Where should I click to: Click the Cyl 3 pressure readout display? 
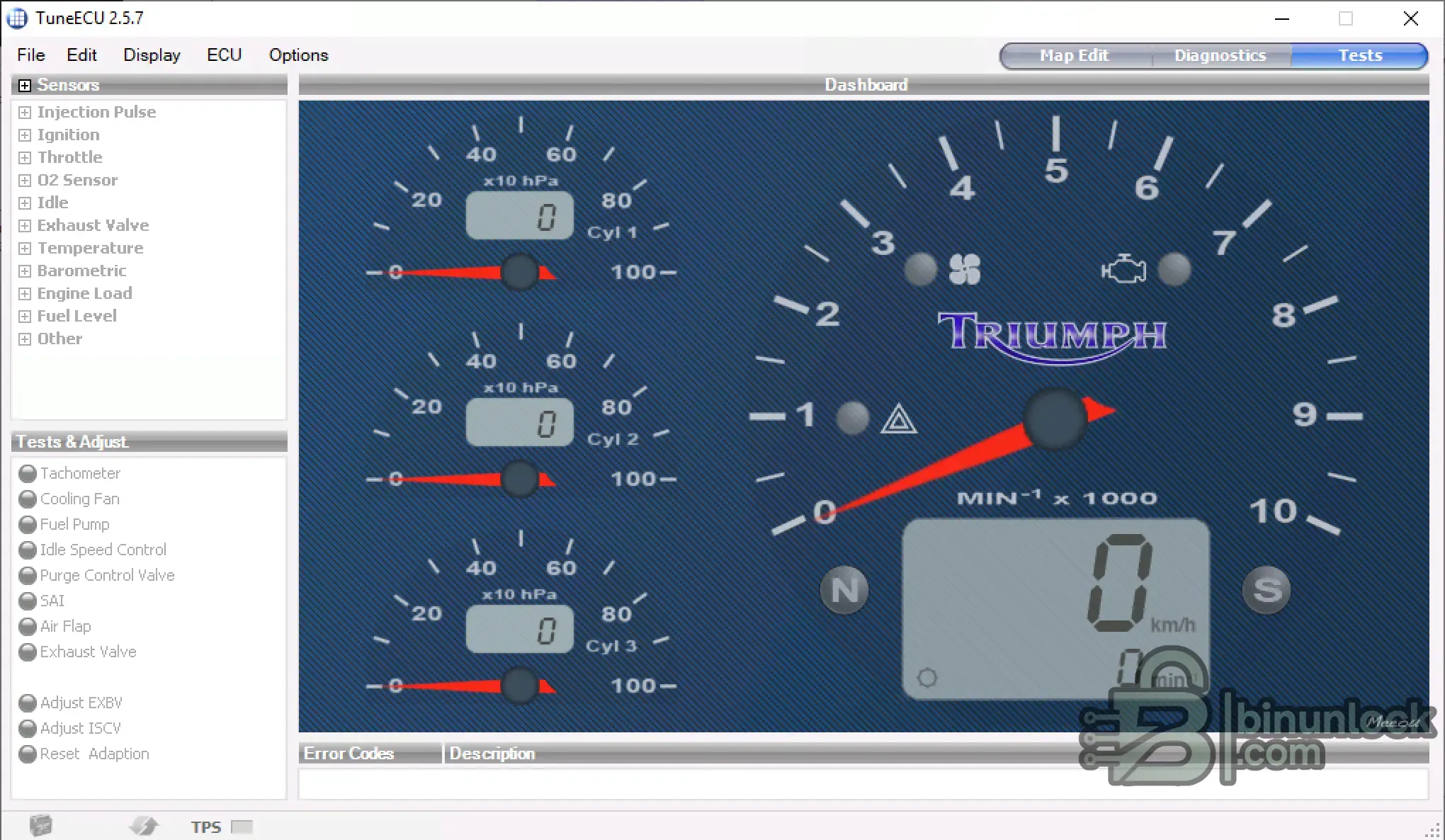click(x=520, y=629)
